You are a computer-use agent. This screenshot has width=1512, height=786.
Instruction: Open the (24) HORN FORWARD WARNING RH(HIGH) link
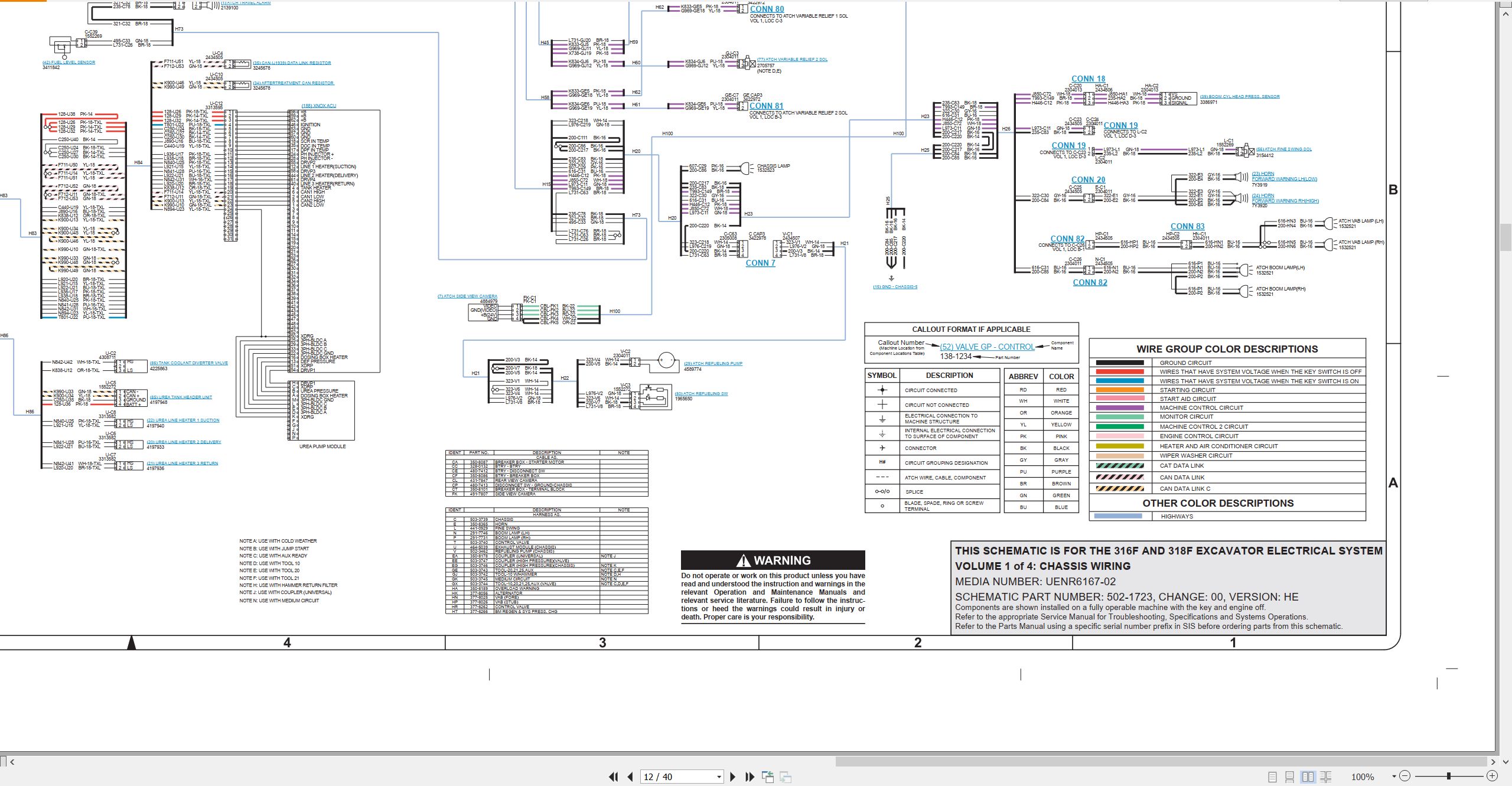pyautogui.click(x=1285, y=198)
